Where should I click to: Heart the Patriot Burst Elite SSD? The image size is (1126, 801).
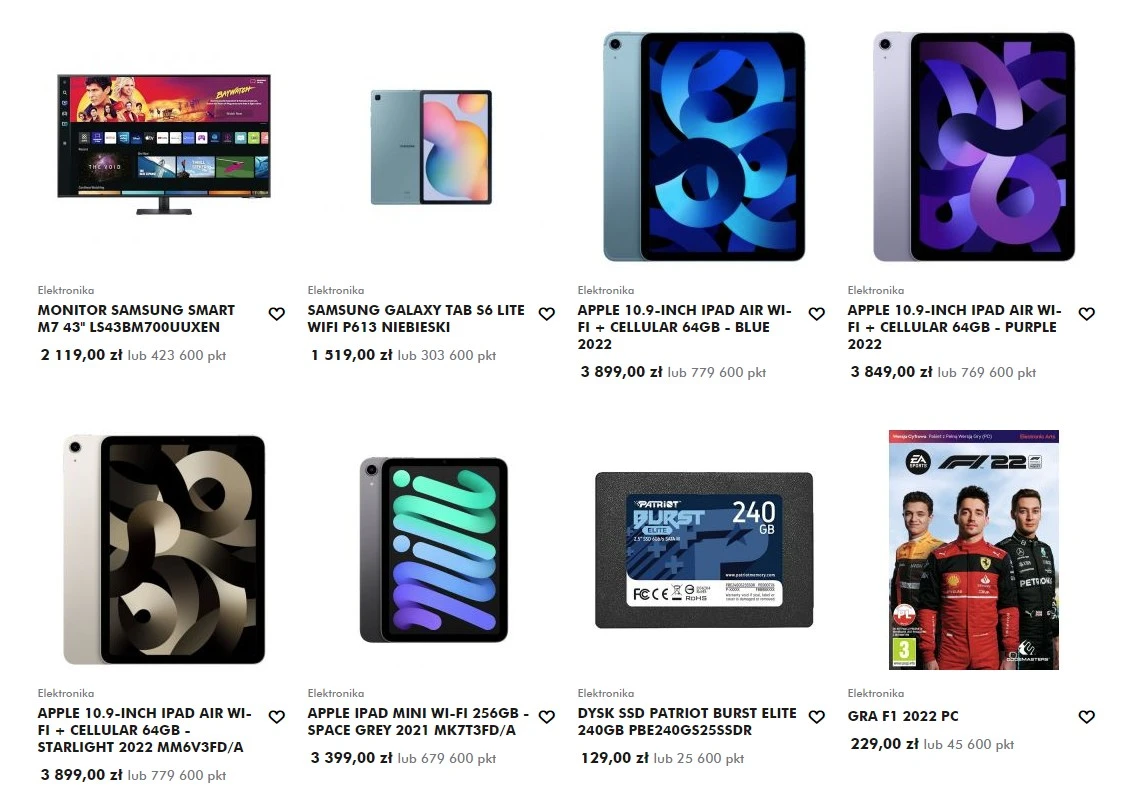point(816,717)
